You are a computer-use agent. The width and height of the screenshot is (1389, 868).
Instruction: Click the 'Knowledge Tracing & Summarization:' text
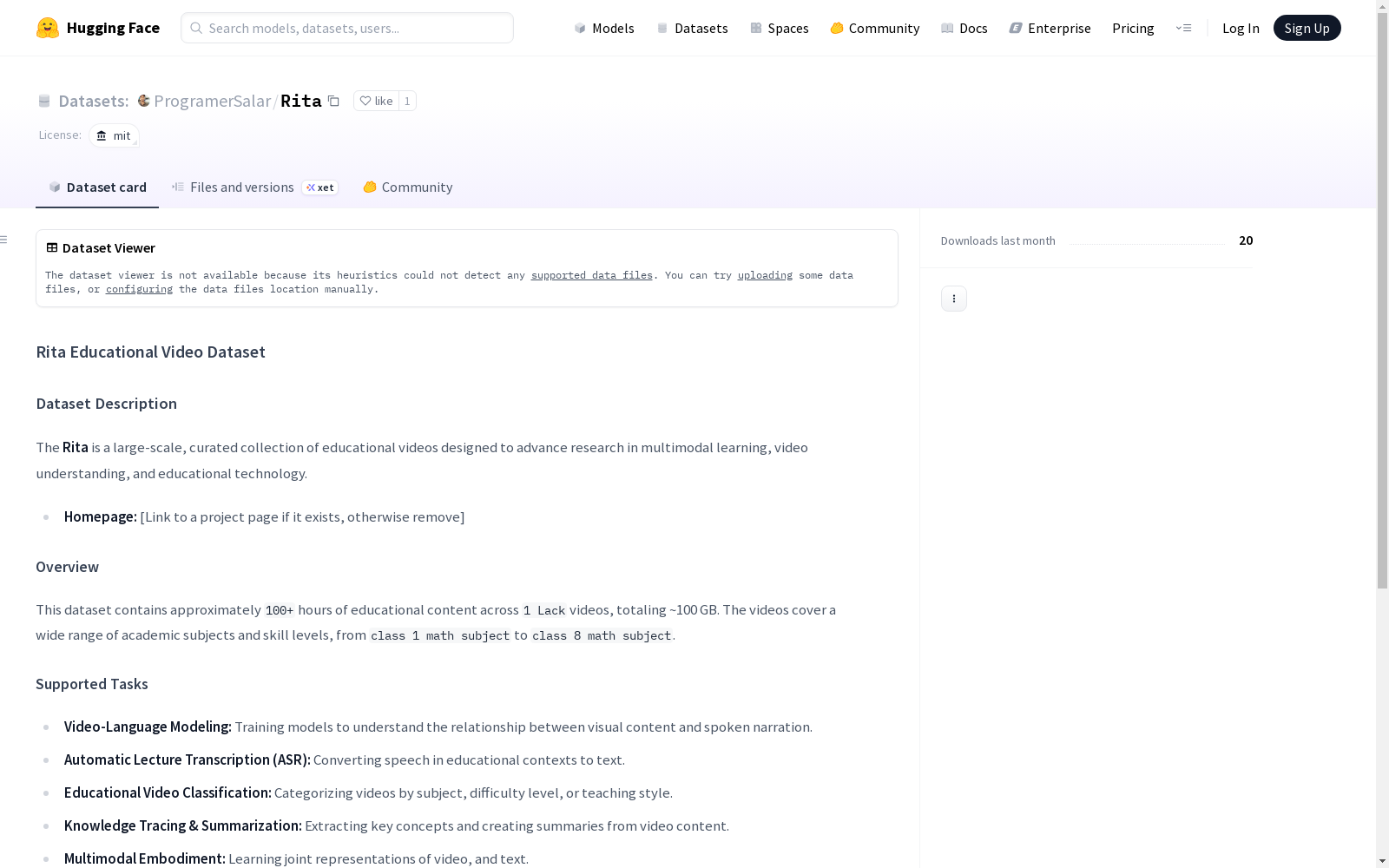pyautogui.click(x=183, y=825)
